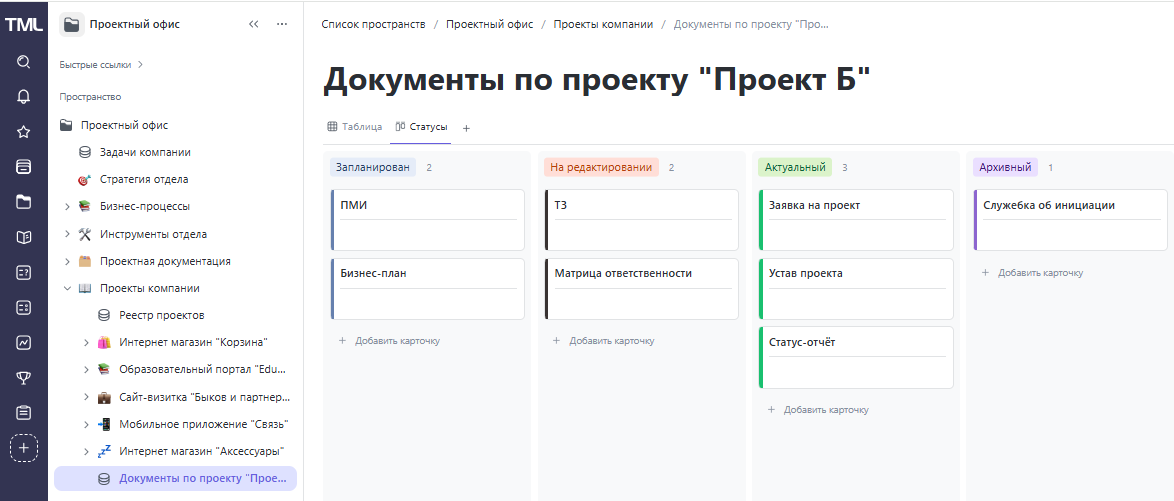Click the Проектный офис header folder icon
This screenshot has height=501, width=1174.
coord(72,24)
